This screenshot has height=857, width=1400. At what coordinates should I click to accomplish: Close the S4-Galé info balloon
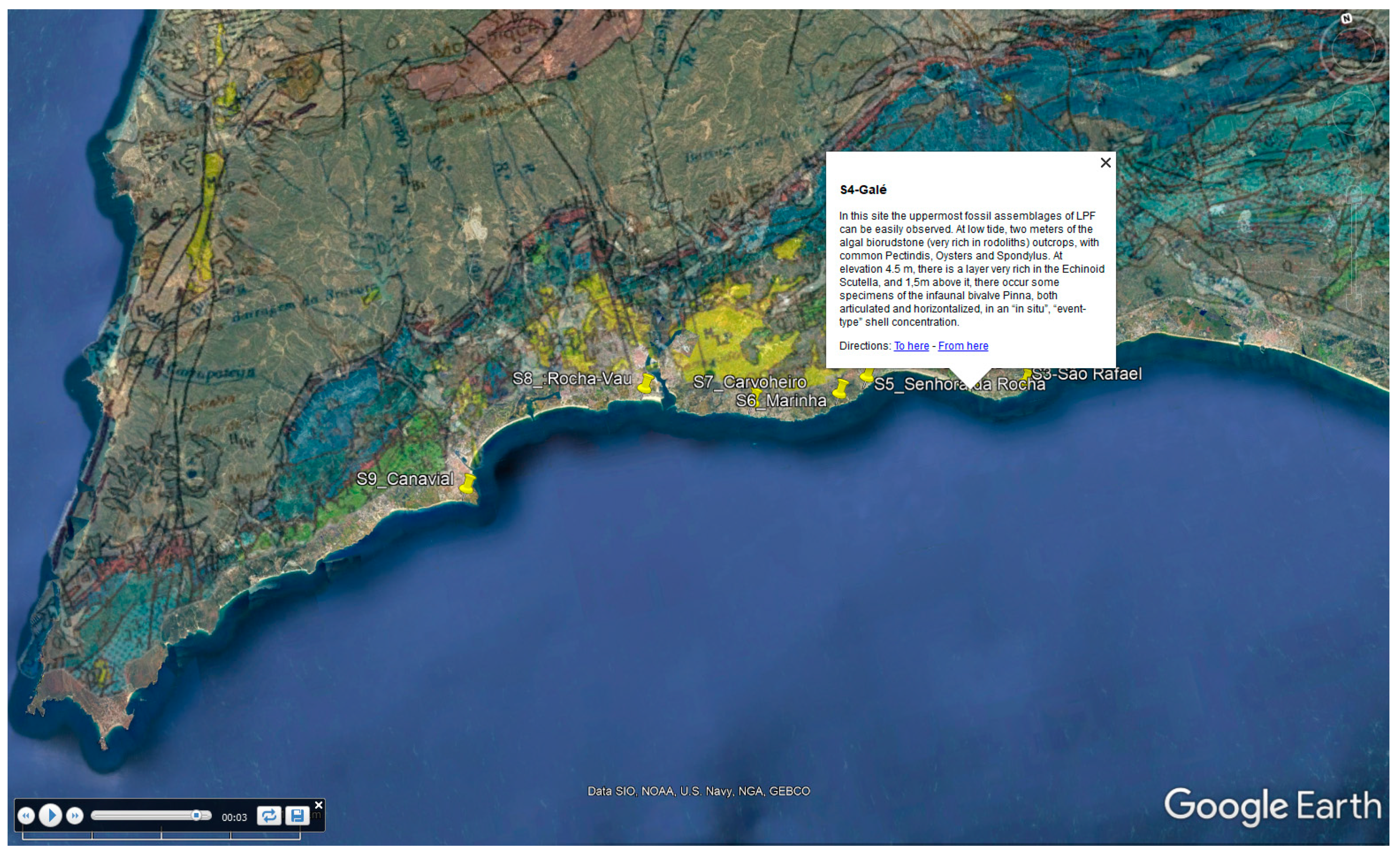1105,163
